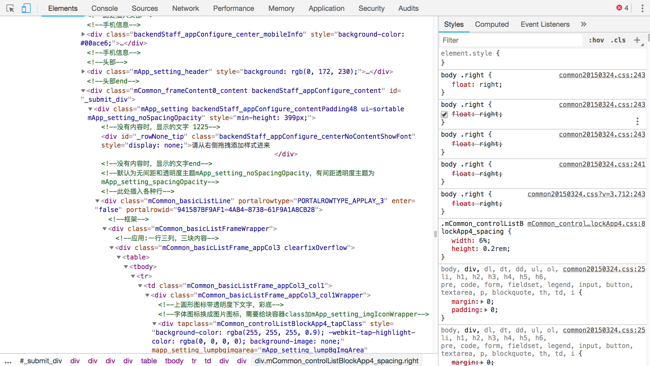The width and height of the screenshot is (650, 366).
Task: Select div.mCommon_controlListBlockApp4_spacing.right breadcrumb
Action: click(336, 361)
